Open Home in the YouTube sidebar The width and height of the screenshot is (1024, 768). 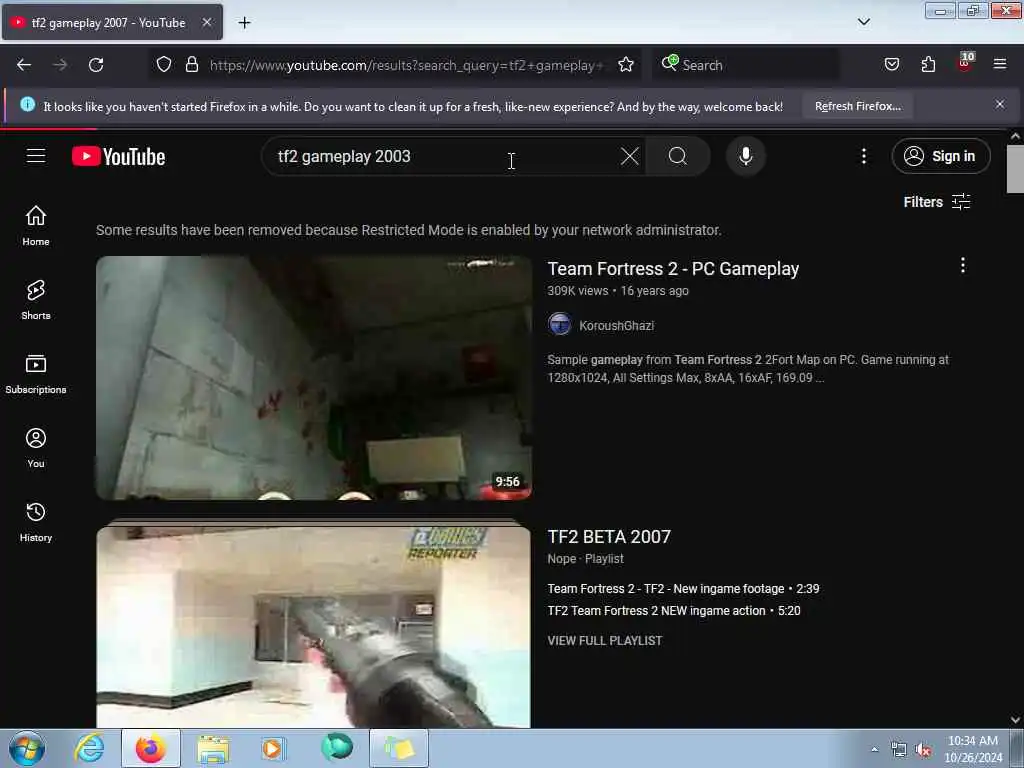(36, 225)
